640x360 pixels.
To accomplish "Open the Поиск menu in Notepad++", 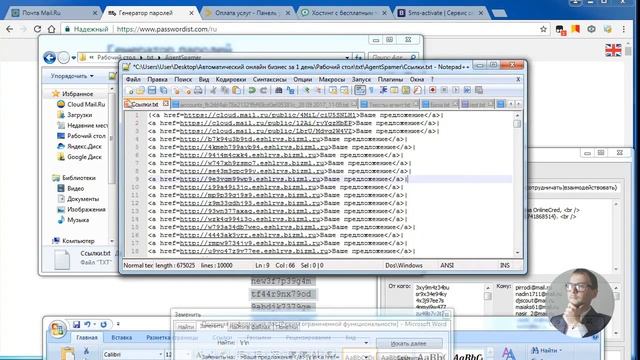I will pos(183,79).
